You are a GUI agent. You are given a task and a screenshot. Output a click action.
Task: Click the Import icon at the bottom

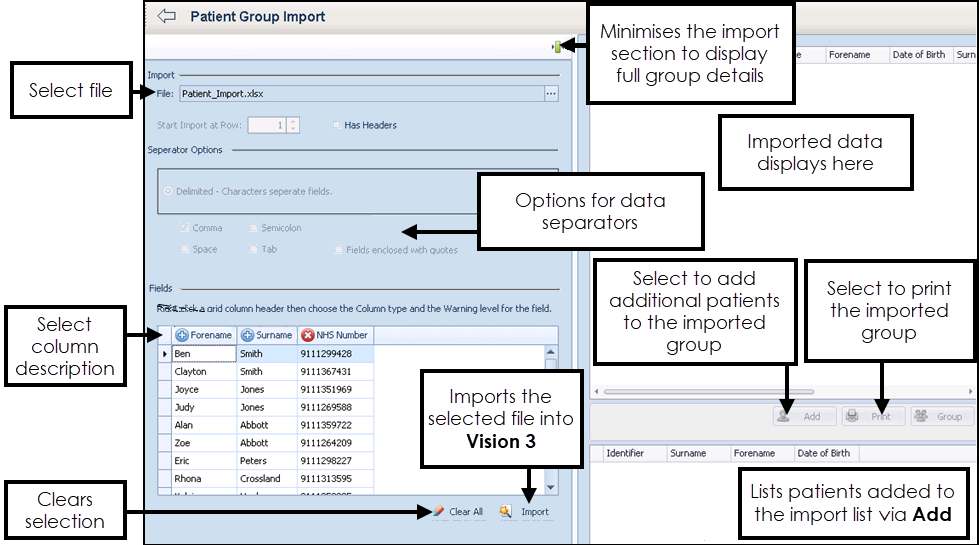(x=507, y=511)
